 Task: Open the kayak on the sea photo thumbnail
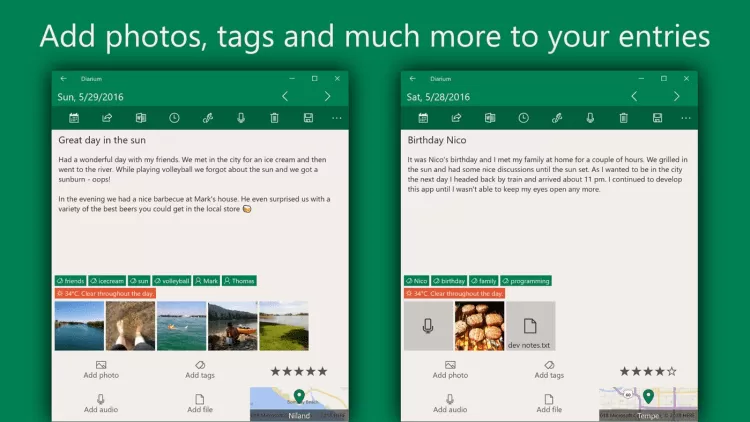182,326
